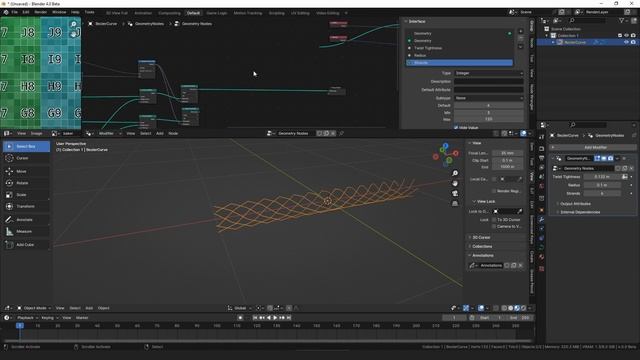Move interface socket down with arrow button

(x=520, y=47)
